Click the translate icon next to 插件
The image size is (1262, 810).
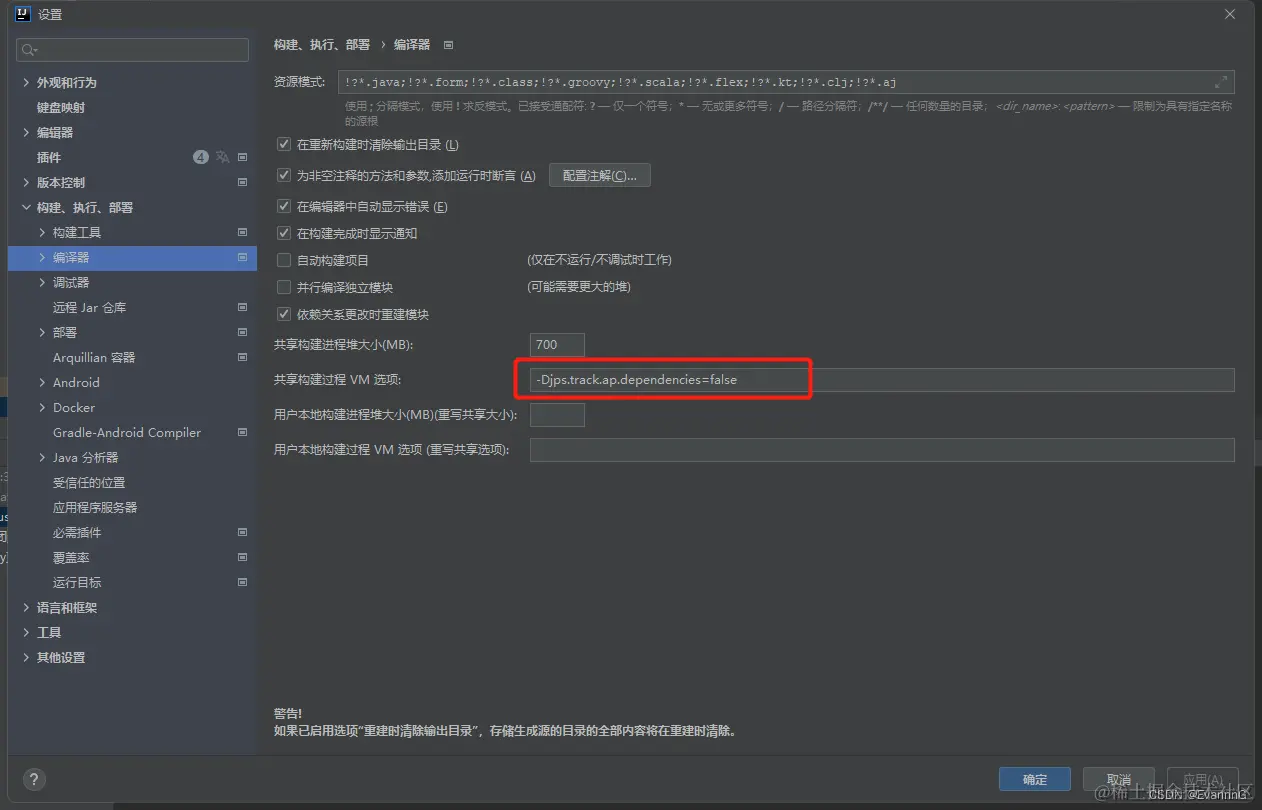[222, 157]
